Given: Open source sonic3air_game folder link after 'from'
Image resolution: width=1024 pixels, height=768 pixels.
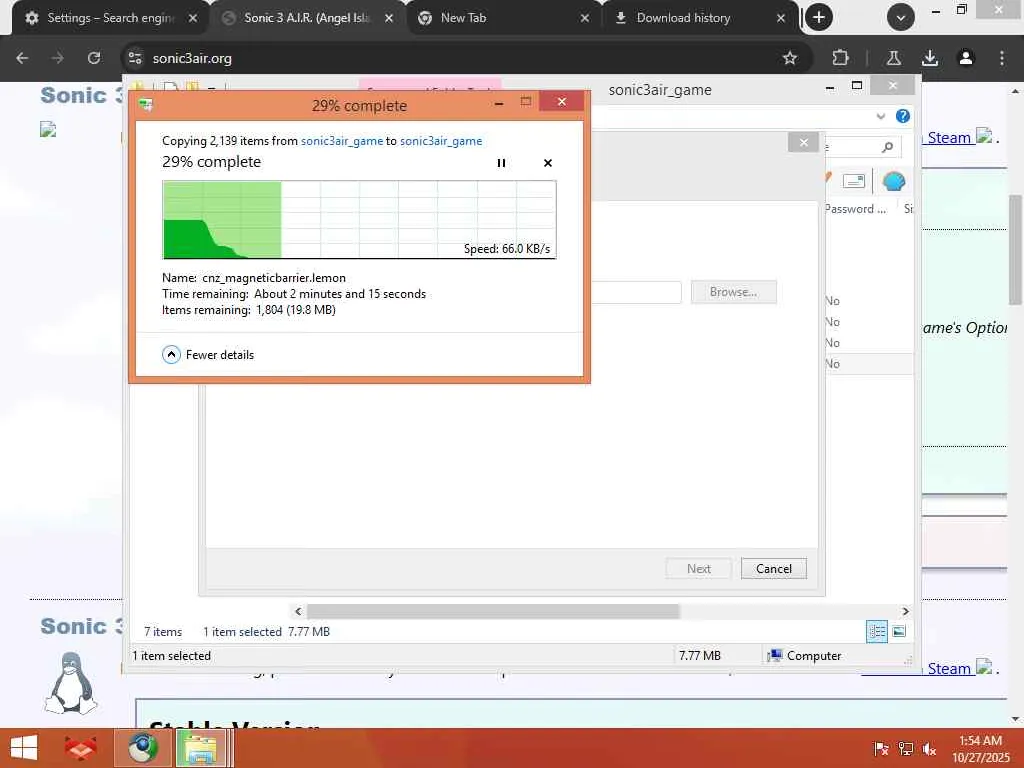Looking at the screenshot, I should 342,141.
